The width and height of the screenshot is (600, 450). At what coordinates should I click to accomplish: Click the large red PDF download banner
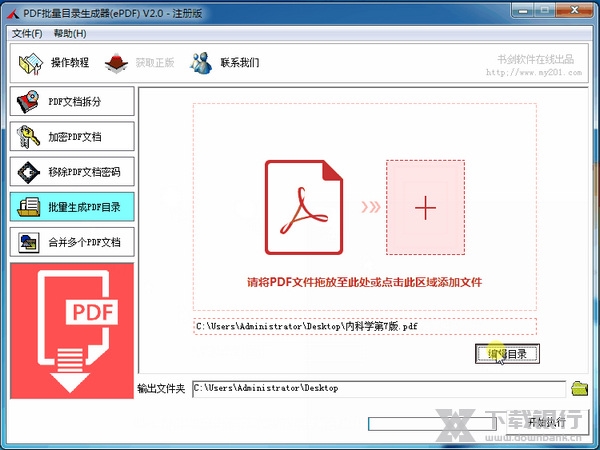coord(72,331)
